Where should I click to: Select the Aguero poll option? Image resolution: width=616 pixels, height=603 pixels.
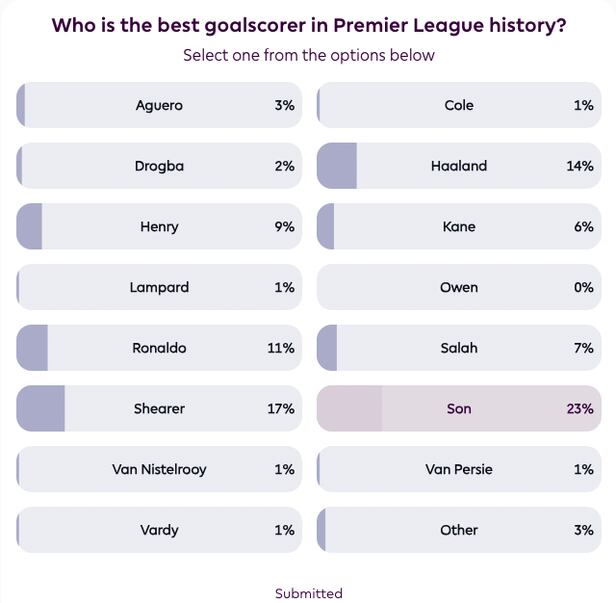coord(159,105)
